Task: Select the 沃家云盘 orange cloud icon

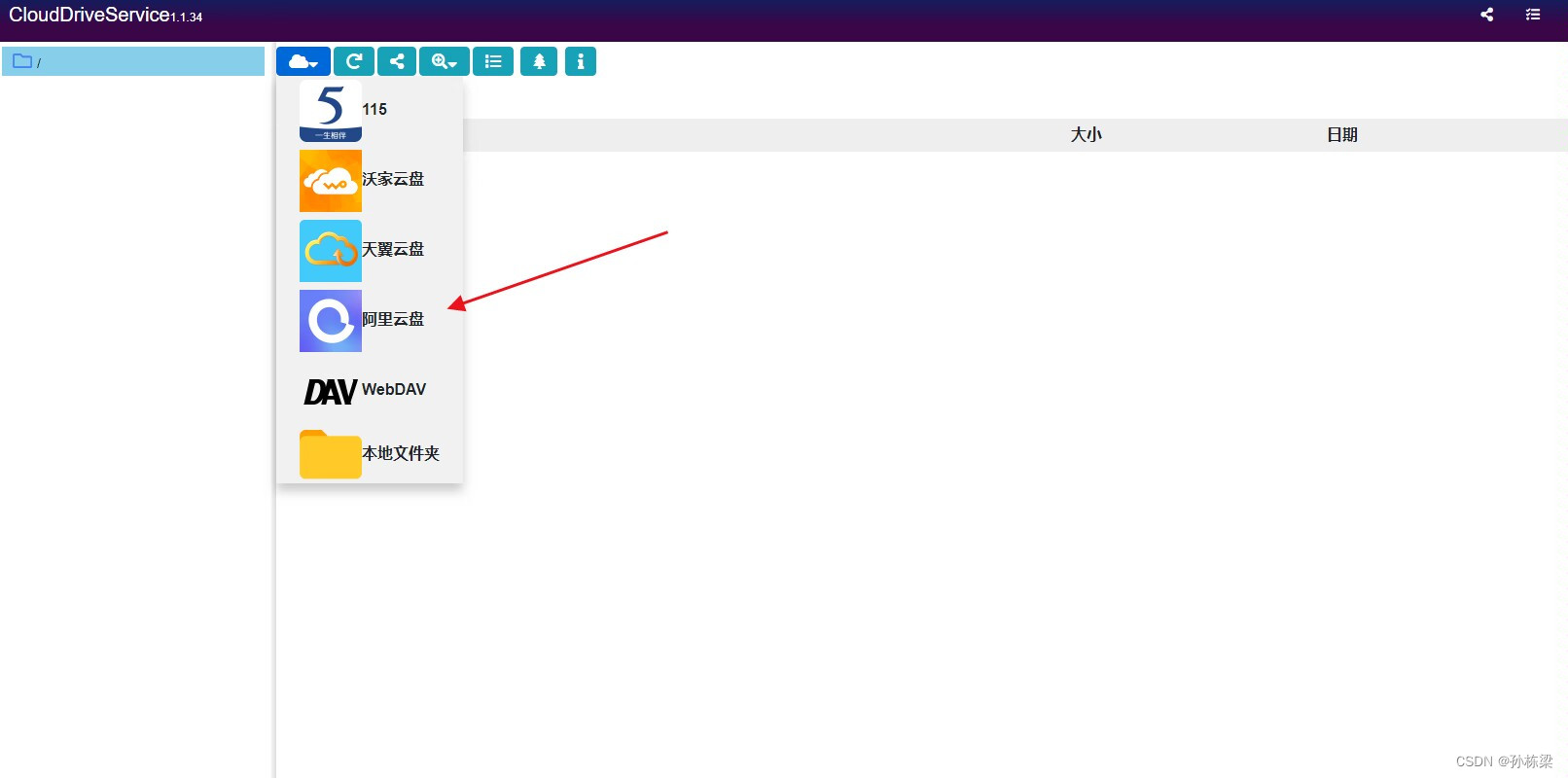Action: point(331,181)
